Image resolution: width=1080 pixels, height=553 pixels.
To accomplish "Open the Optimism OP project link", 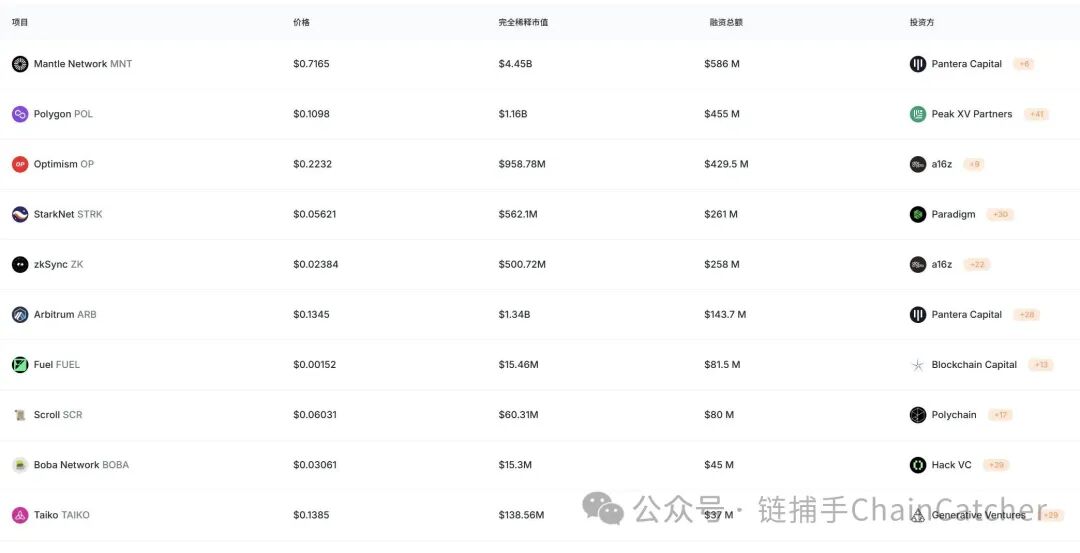I will point(63,165).
